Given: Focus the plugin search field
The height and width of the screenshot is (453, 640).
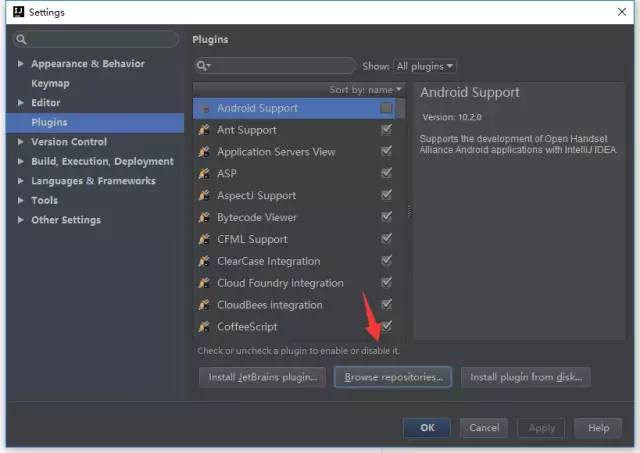Looking at the screenshot, I should (275, 66).
